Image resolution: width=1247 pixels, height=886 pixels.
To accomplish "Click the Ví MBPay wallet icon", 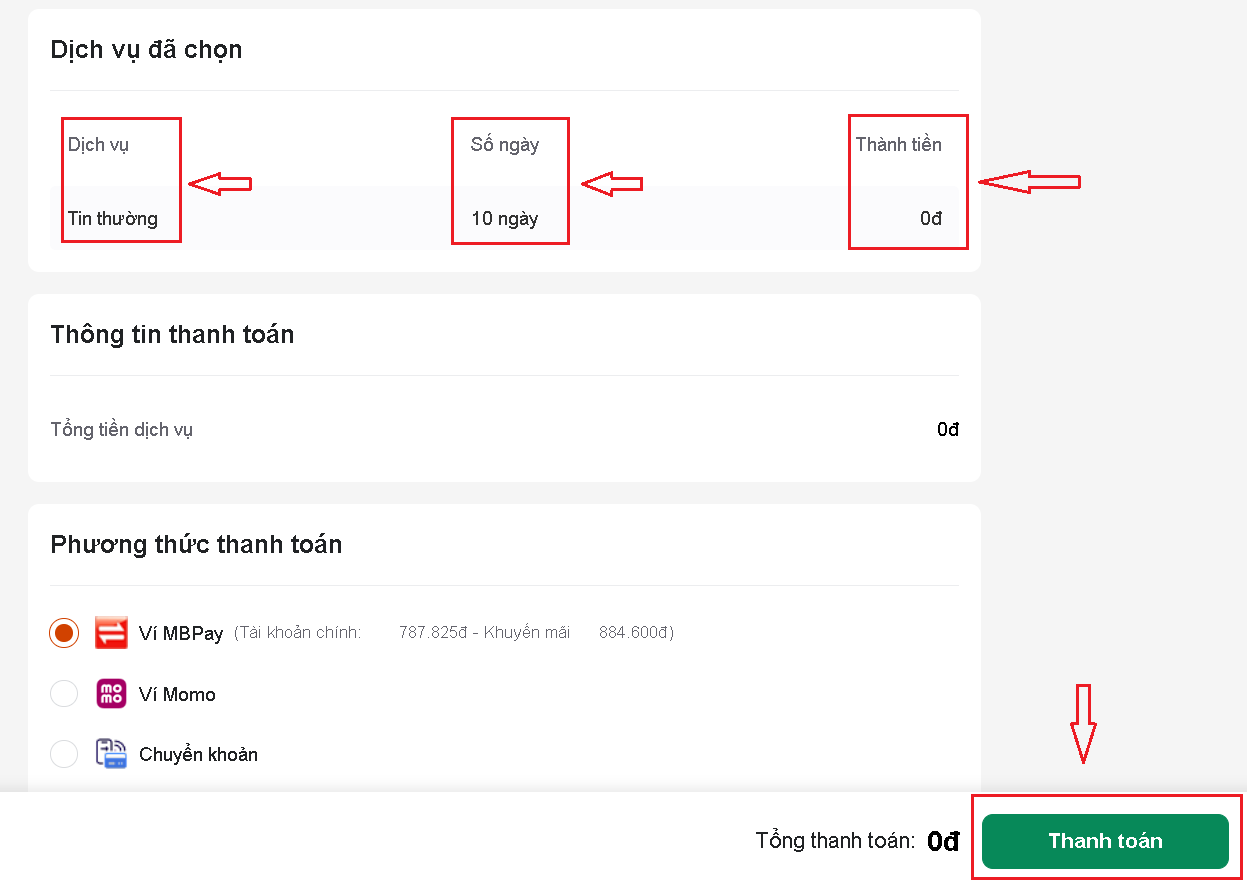I will tap(111, 633).
